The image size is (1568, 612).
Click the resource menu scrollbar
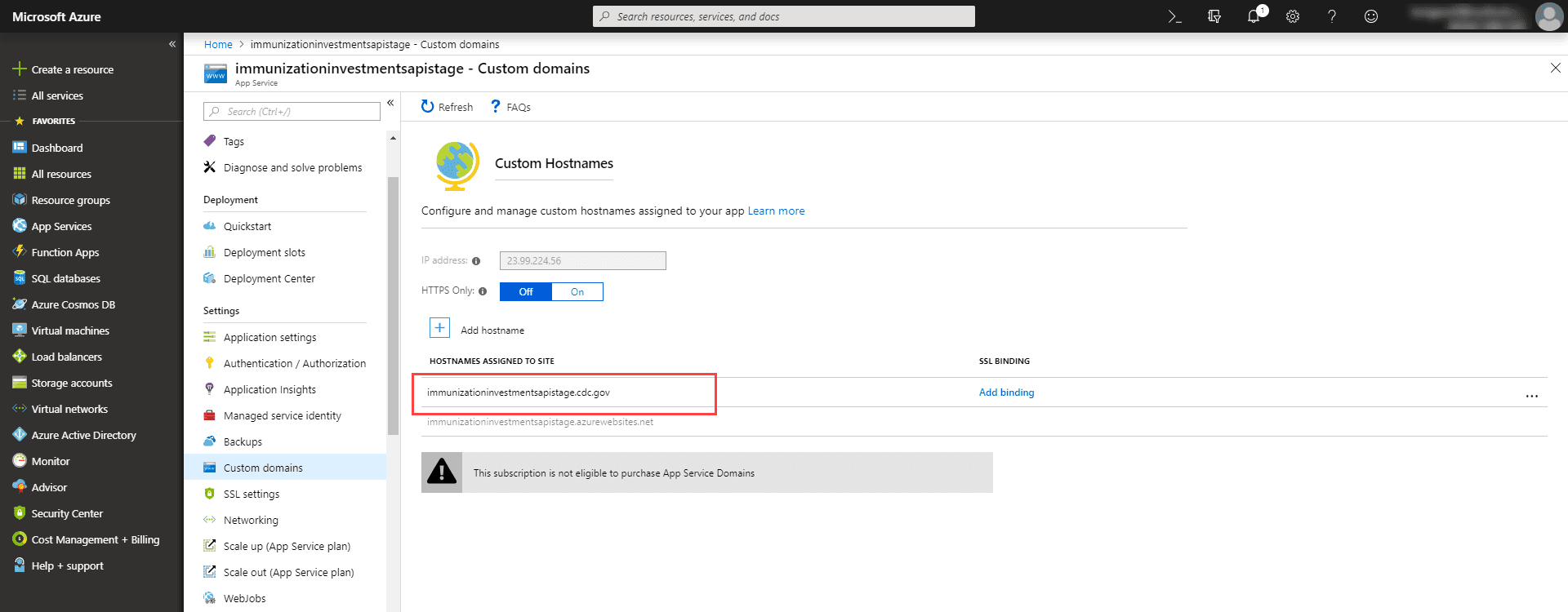pyautogui.click(x=393, y=306)
